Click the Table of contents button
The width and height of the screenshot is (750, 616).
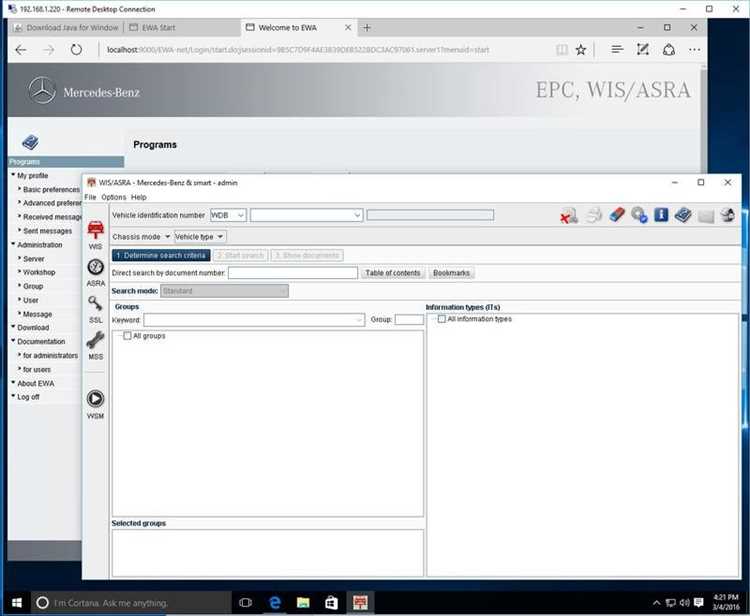(x=393, y=273)
